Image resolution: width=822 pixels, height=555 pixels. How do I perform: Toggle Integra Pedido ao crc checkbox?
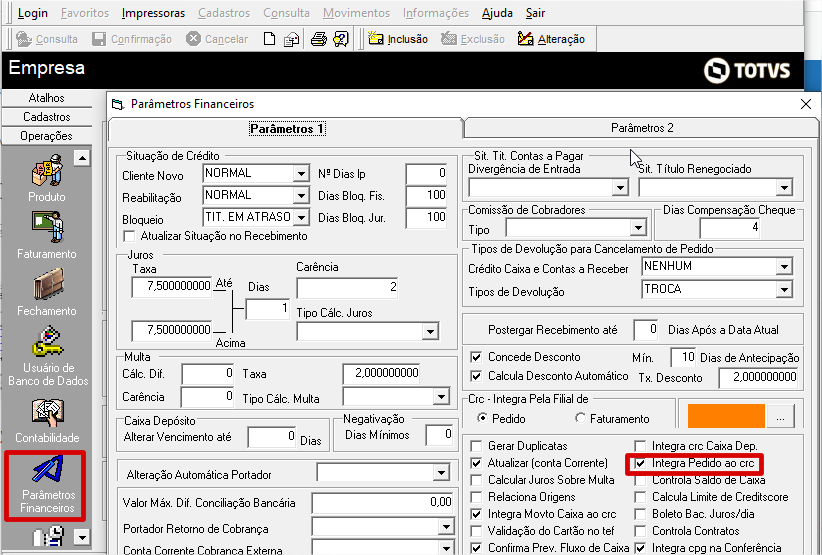pyautogui.click(x=640, y=463)
